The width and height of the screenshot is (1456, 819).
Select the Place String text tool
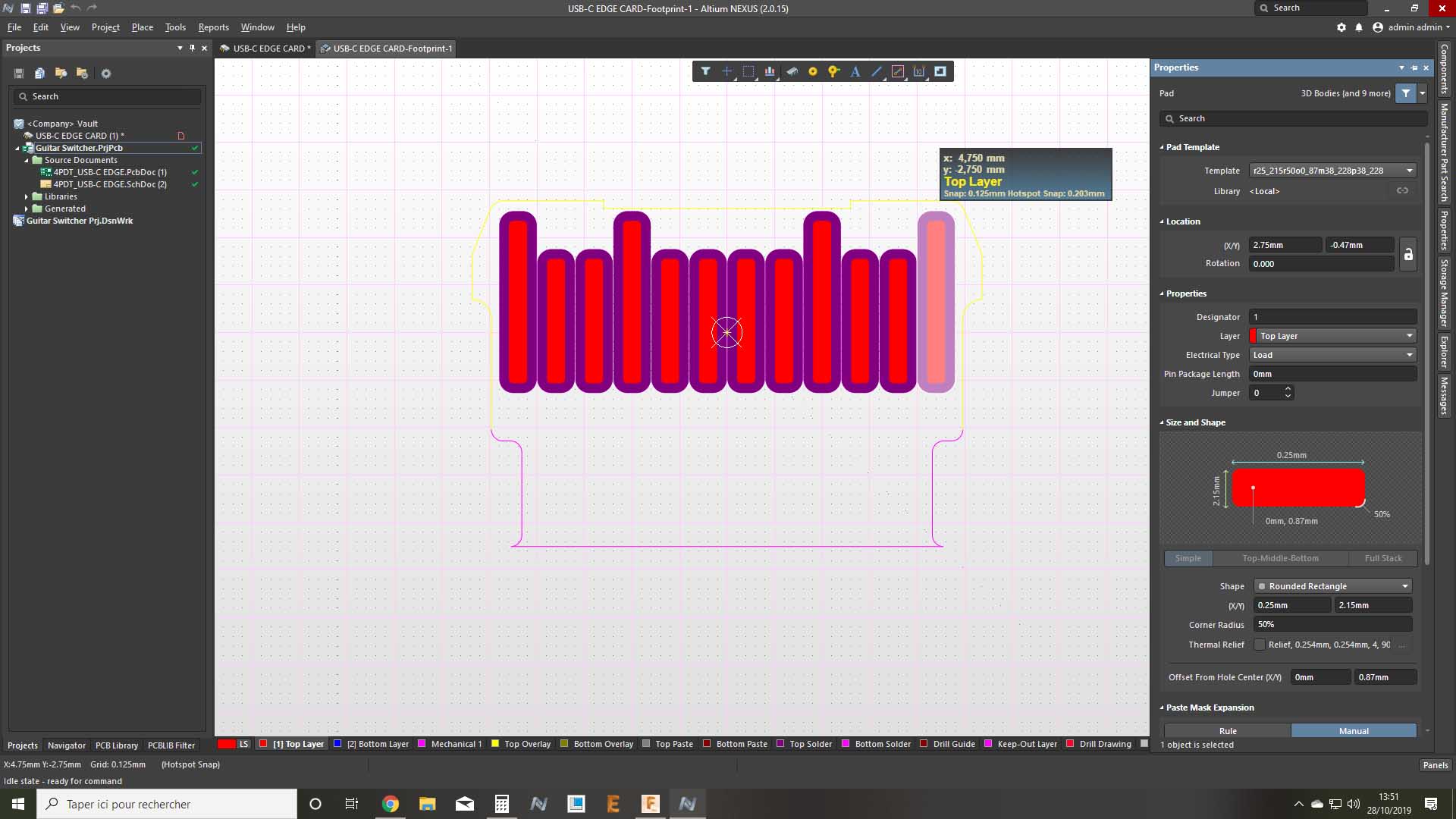tap(855, 71)
